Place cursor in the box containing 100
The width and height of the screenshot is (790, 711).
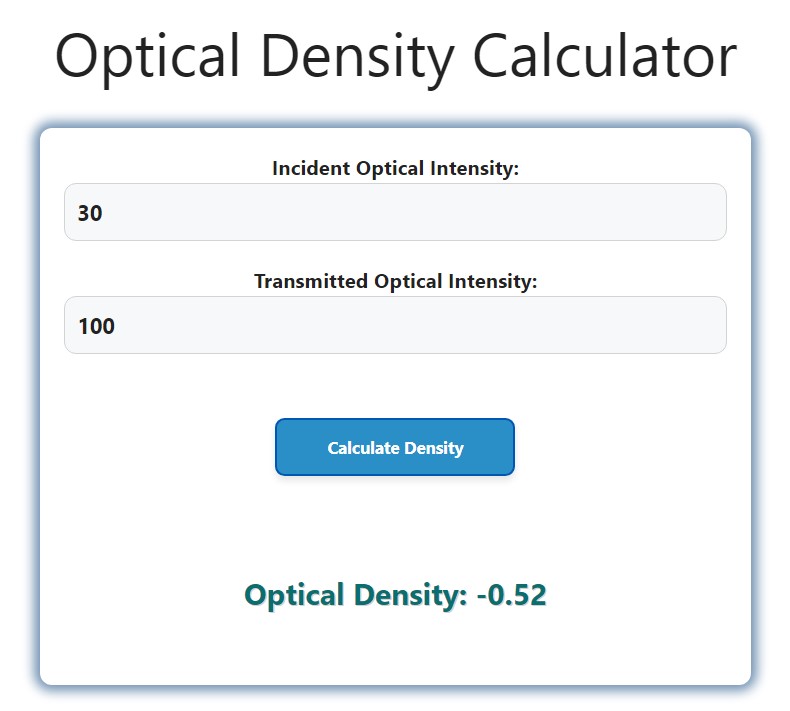(x=395, y=325)
